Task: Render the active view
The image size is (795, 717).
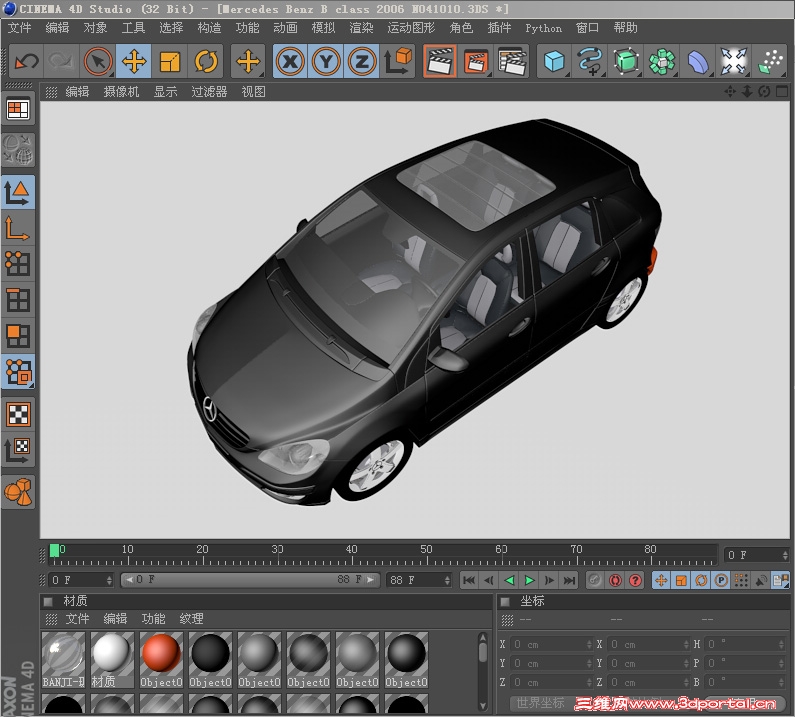Action: tap(440, 61)
